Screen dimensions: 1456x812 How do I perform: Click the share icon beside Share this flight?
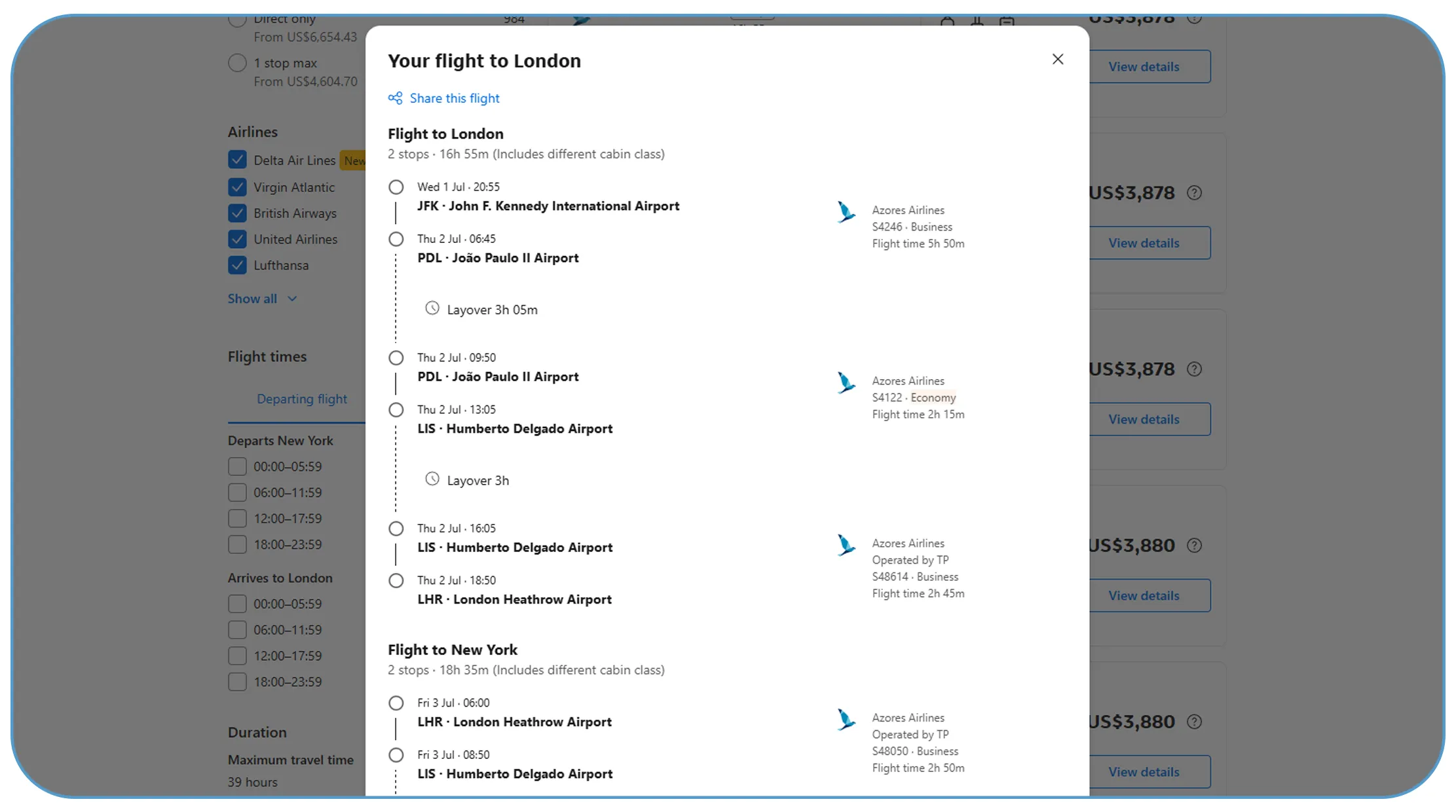395,98
